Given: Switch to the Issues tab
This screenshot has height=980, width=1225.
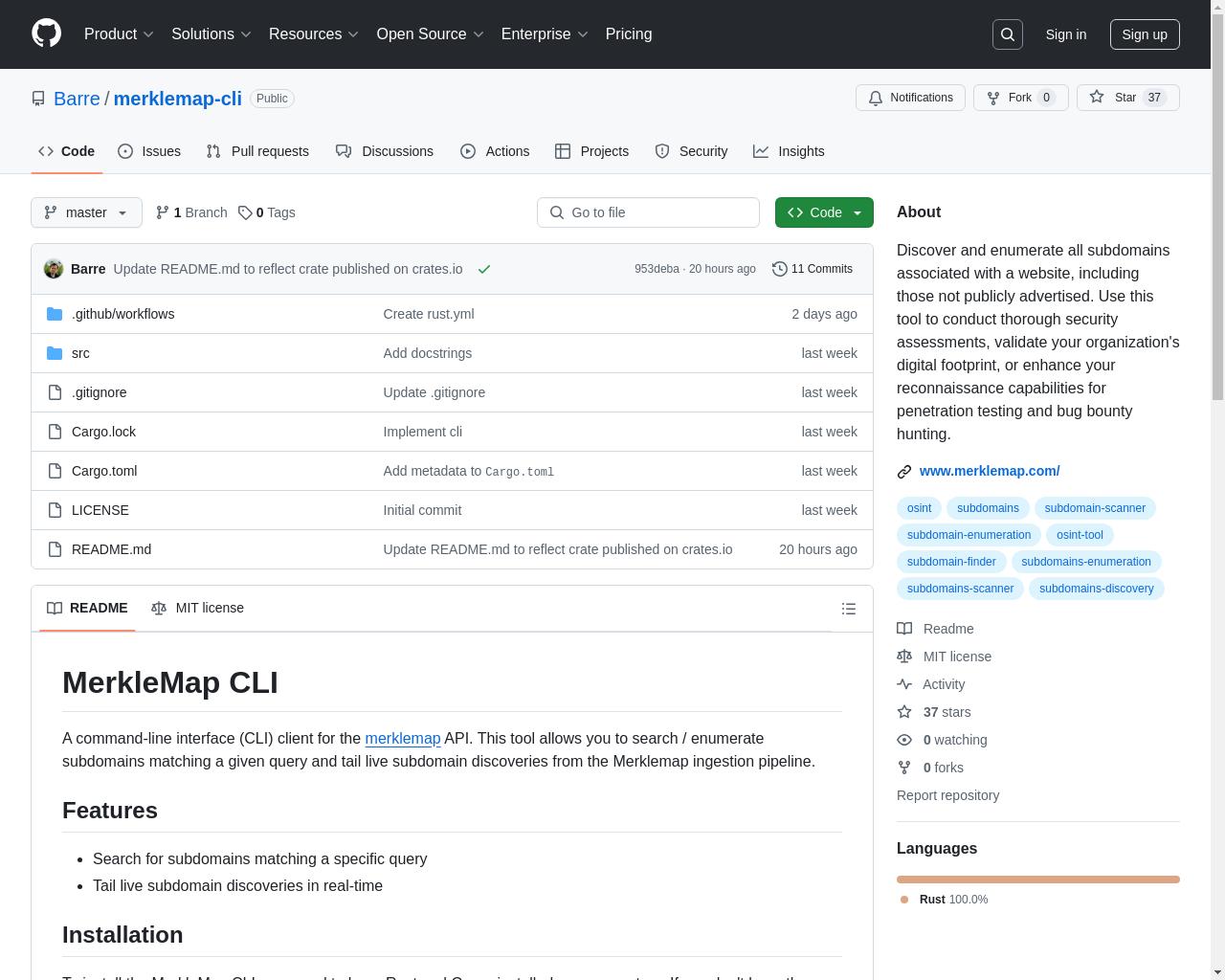Looking at the screenshot, I should tap(149, 151).
